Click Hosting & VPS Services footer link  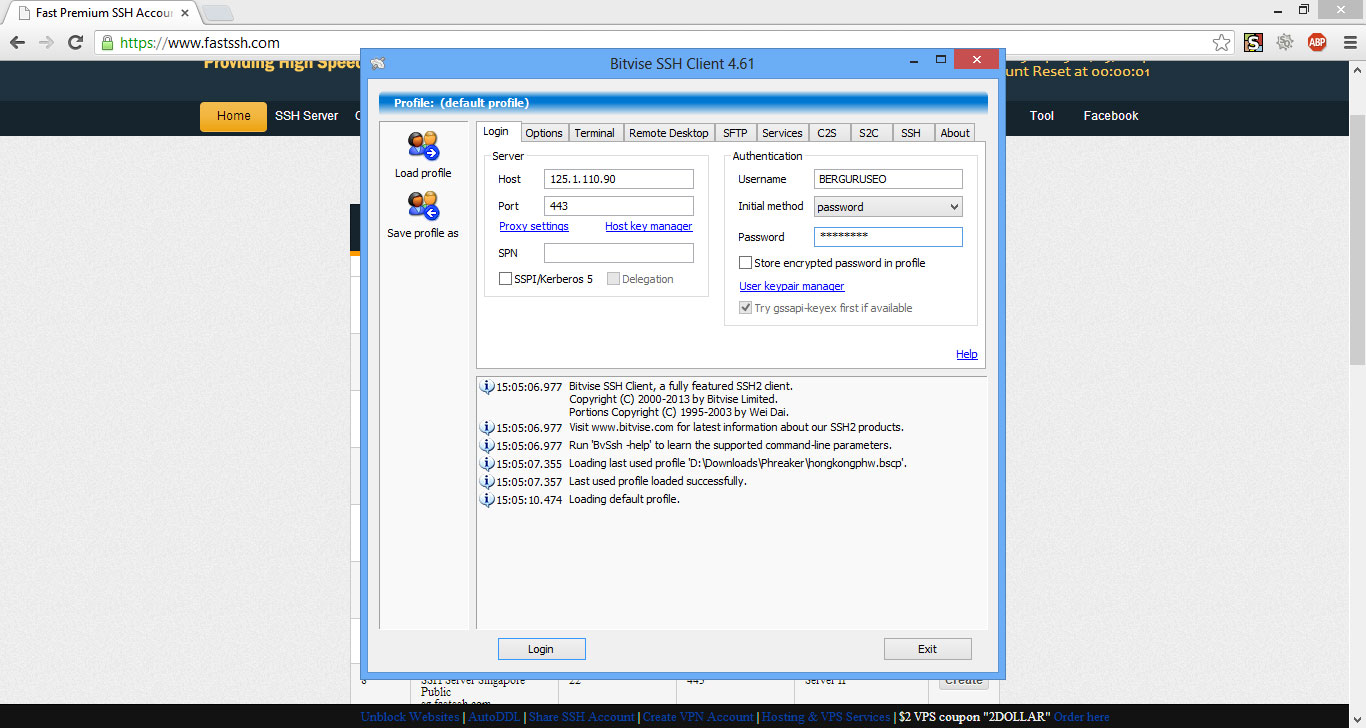[826, 717]
